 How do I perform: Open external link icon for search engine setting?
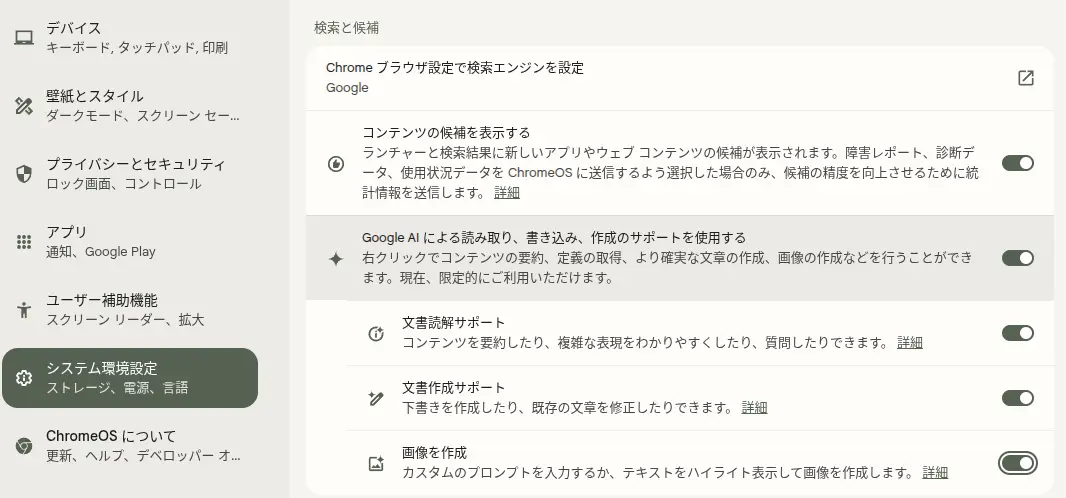click(x=1026, y=77)
